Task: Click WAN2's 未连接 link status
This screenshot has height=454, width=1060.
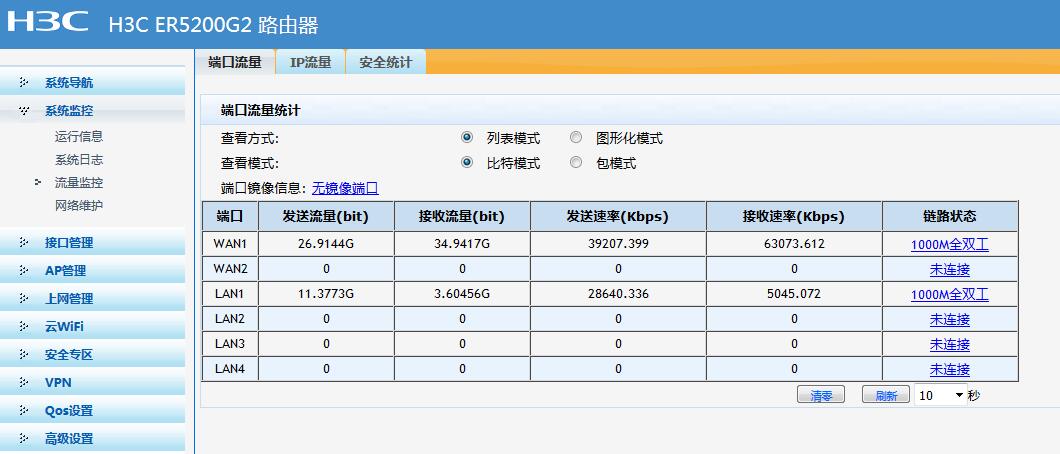Action: point(950,270)
